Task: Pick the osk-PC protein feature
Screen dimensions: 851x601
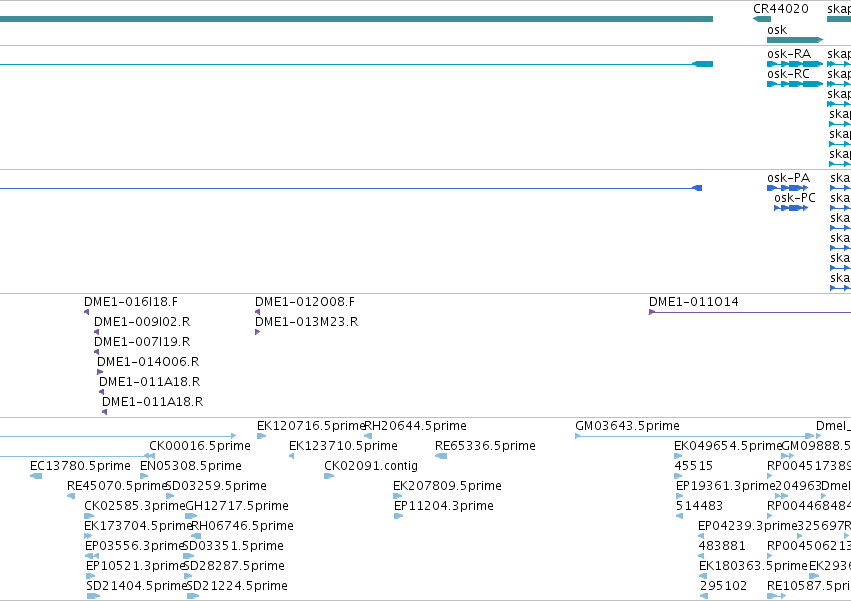Action: tap(791, 208)
